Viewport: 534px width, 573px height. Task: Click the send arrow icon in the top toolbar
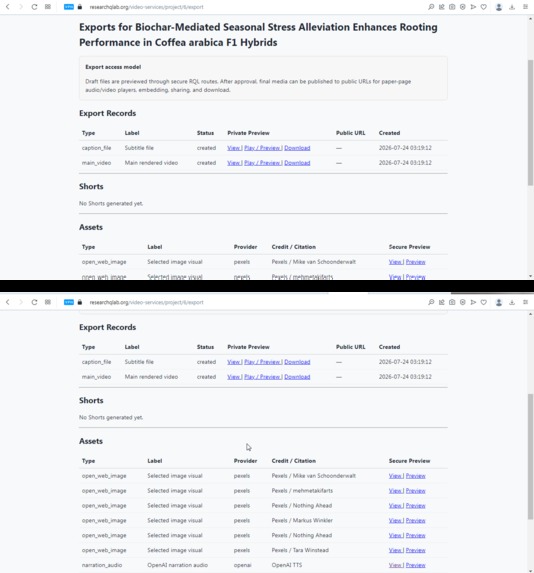[473, 7]
